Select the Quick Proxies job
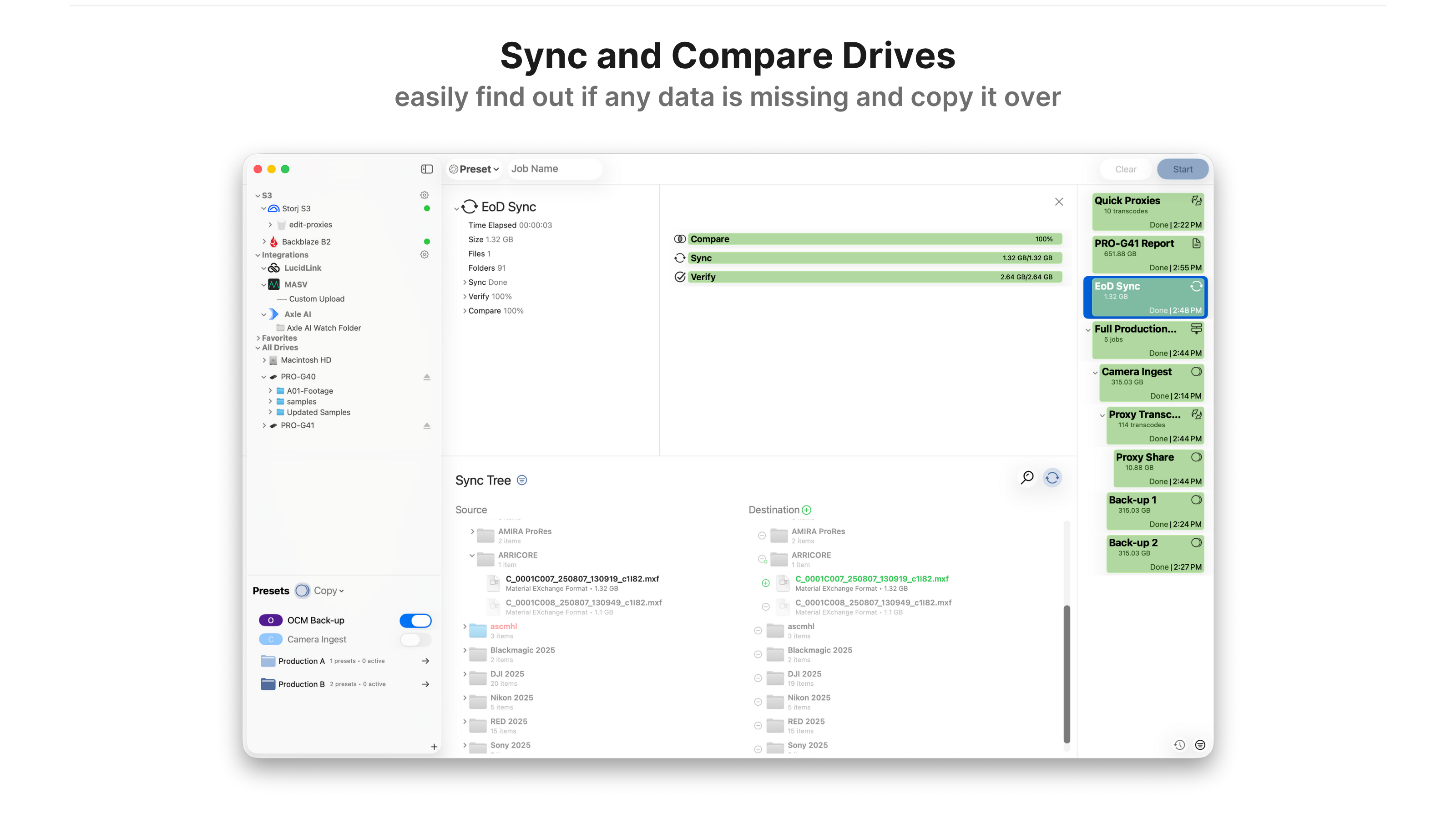1456x819 pixels. [x=1148, y=212]
